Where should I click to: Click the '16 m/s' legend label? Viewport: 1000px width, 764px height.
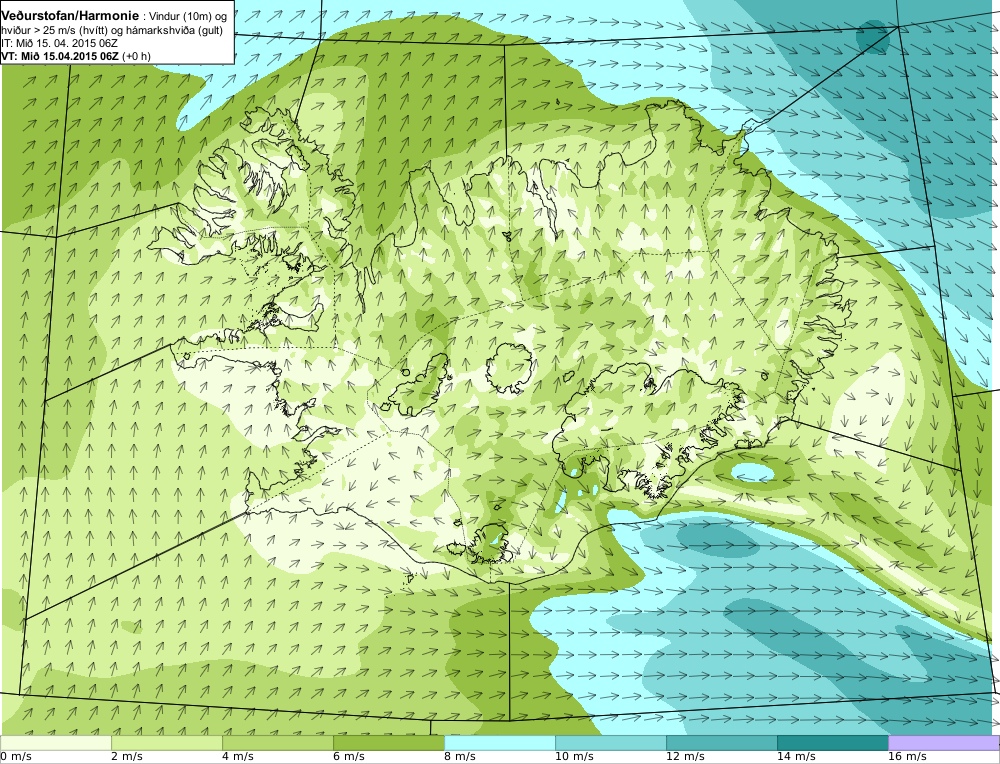click(x=907, y=757)
